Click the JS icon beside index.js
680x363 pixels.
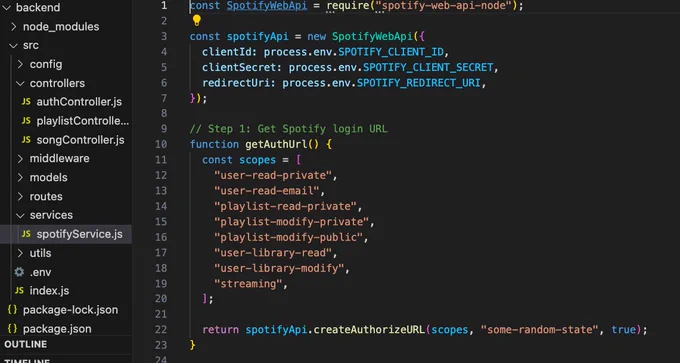pyautogui.click(x=19, y=291)
